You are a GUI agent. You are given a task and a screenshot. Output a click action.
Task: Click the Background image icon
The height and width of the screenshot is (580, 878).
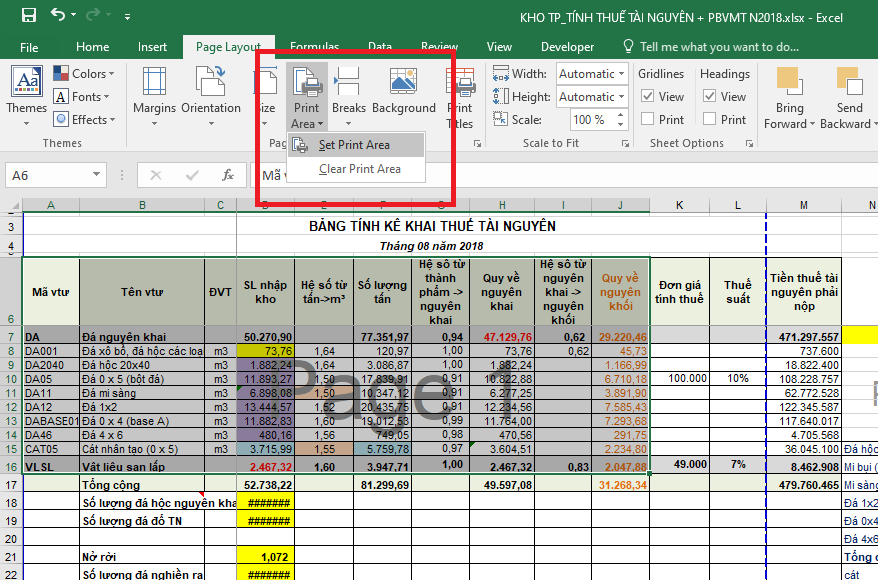[x=403, y=90]
